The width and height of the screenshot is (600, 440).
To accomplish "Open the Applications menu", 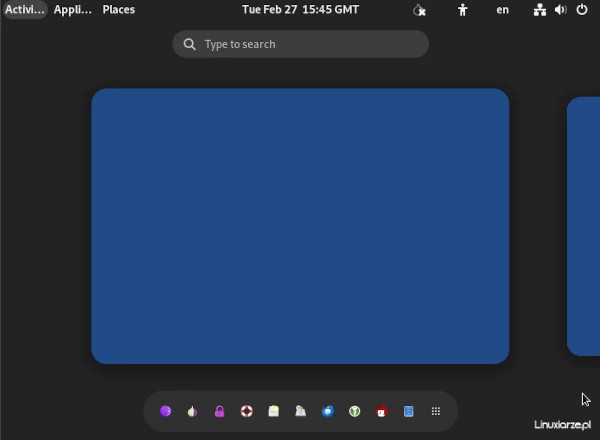I will tap(73, 10).
